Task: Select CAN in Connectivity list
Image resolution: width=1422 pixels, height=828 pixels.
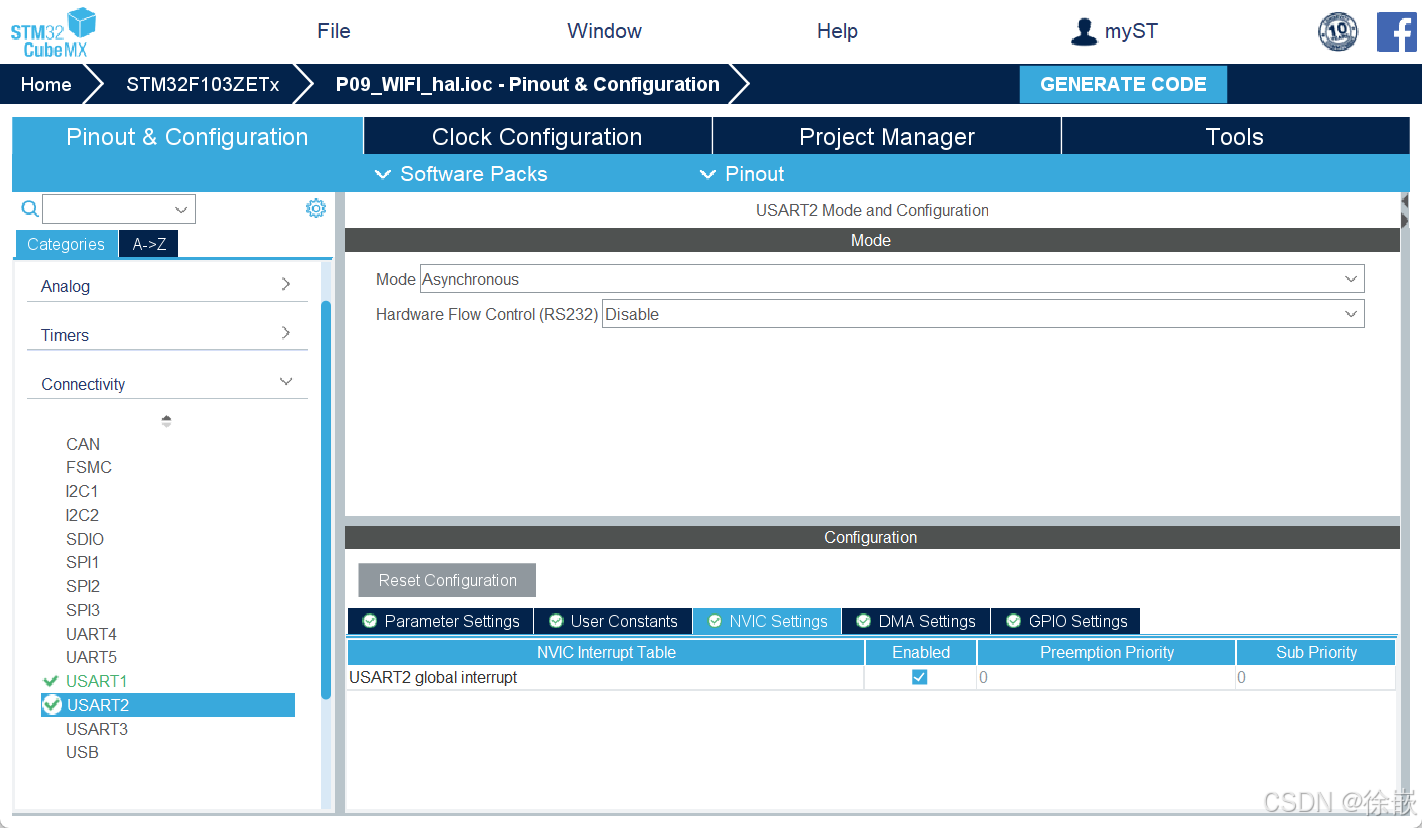Action: point(83,444)
